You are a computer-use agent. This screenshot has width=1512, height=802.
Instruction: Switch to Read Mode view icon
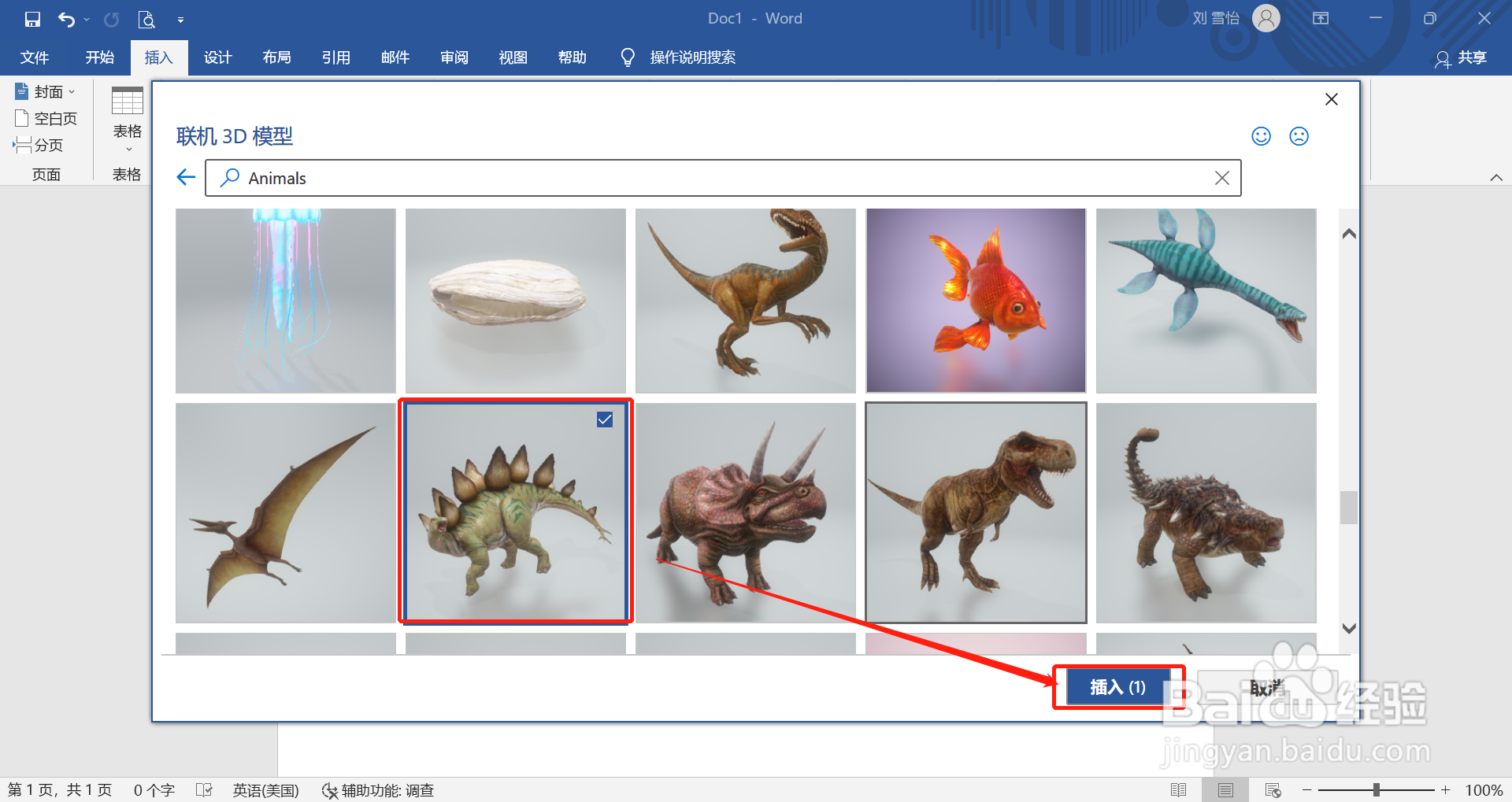[1178, 790]
